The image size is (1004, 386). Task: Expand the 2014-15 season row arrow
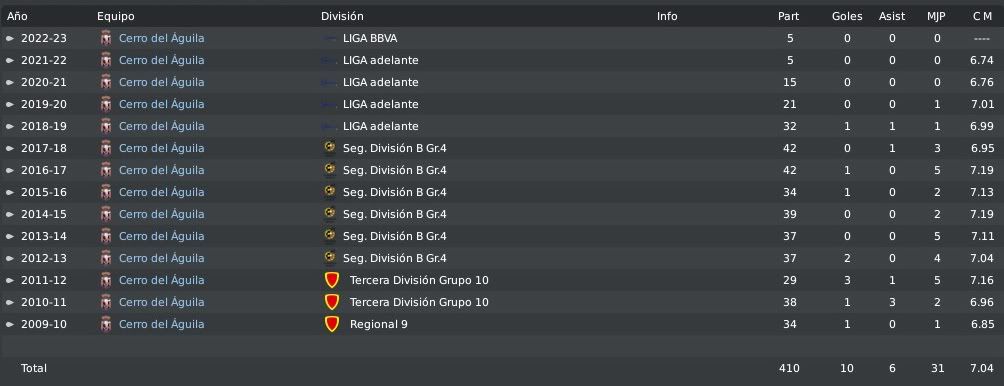[10, 214]
